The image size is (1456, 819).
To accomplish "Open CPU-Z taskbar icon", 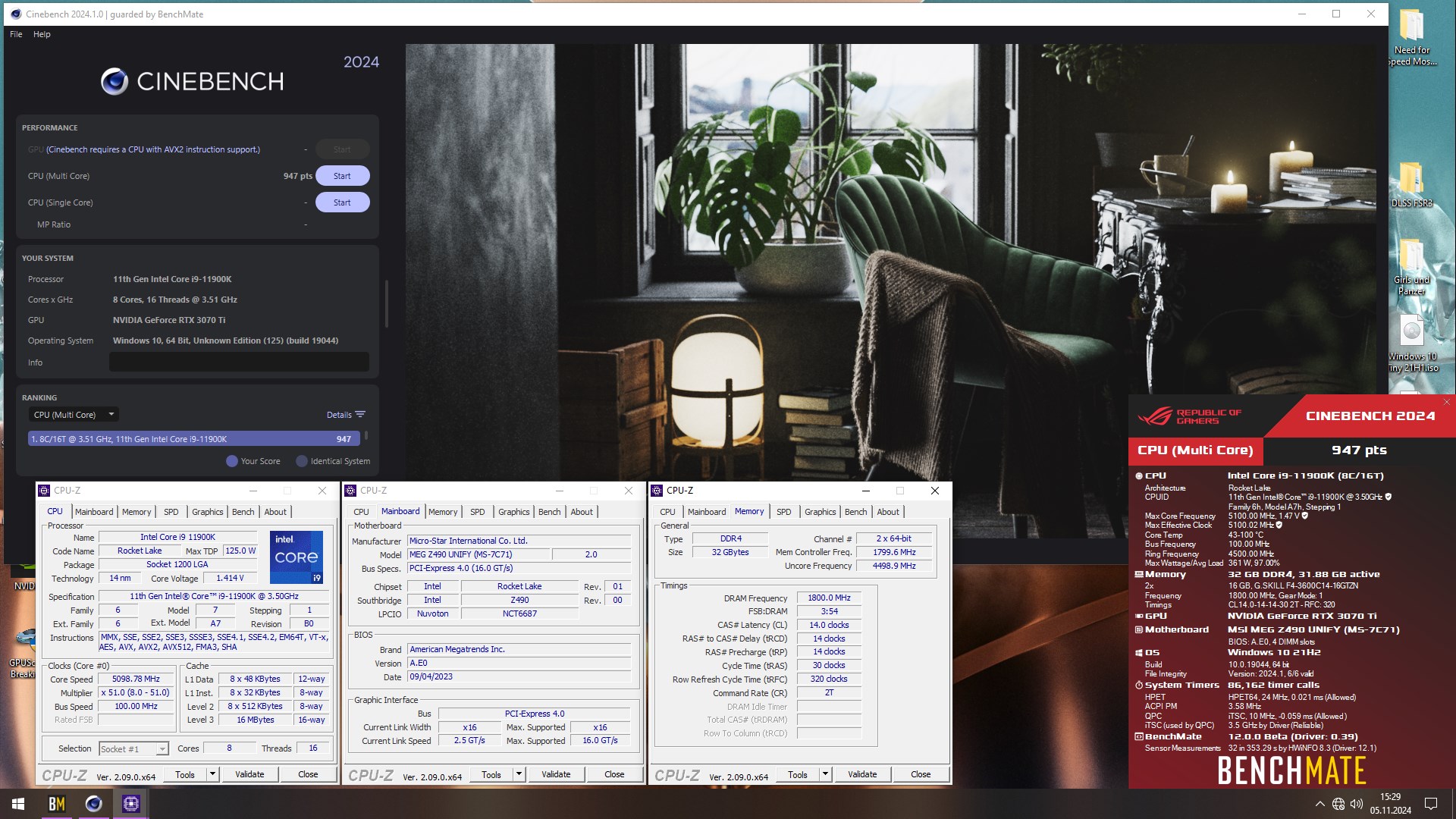I will tap(131, 804).
